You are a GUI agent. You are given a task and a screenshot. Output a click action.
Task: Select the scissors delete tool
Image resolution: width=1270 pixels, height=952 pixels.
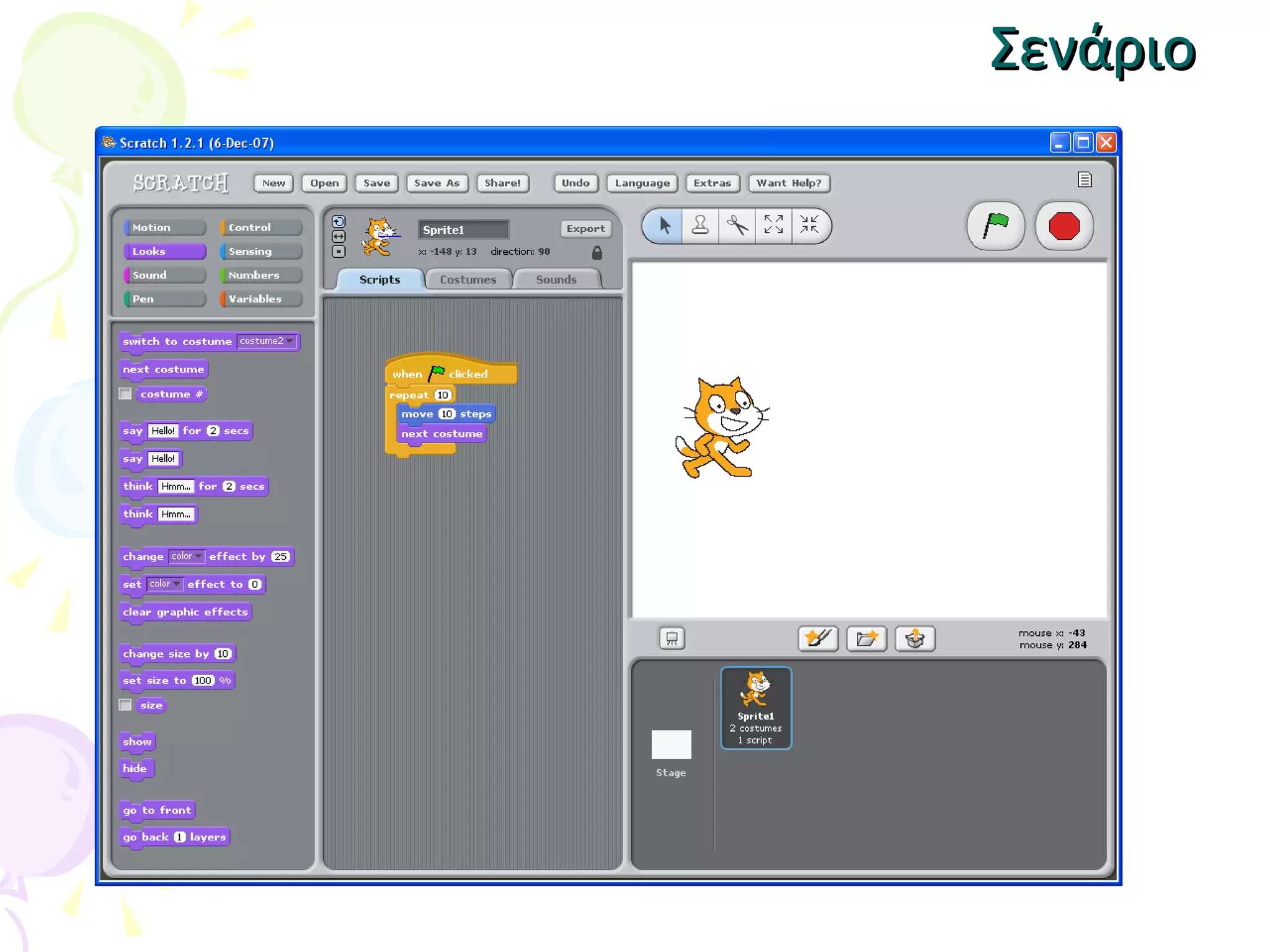pyautogui.click(x=737, y=225)
